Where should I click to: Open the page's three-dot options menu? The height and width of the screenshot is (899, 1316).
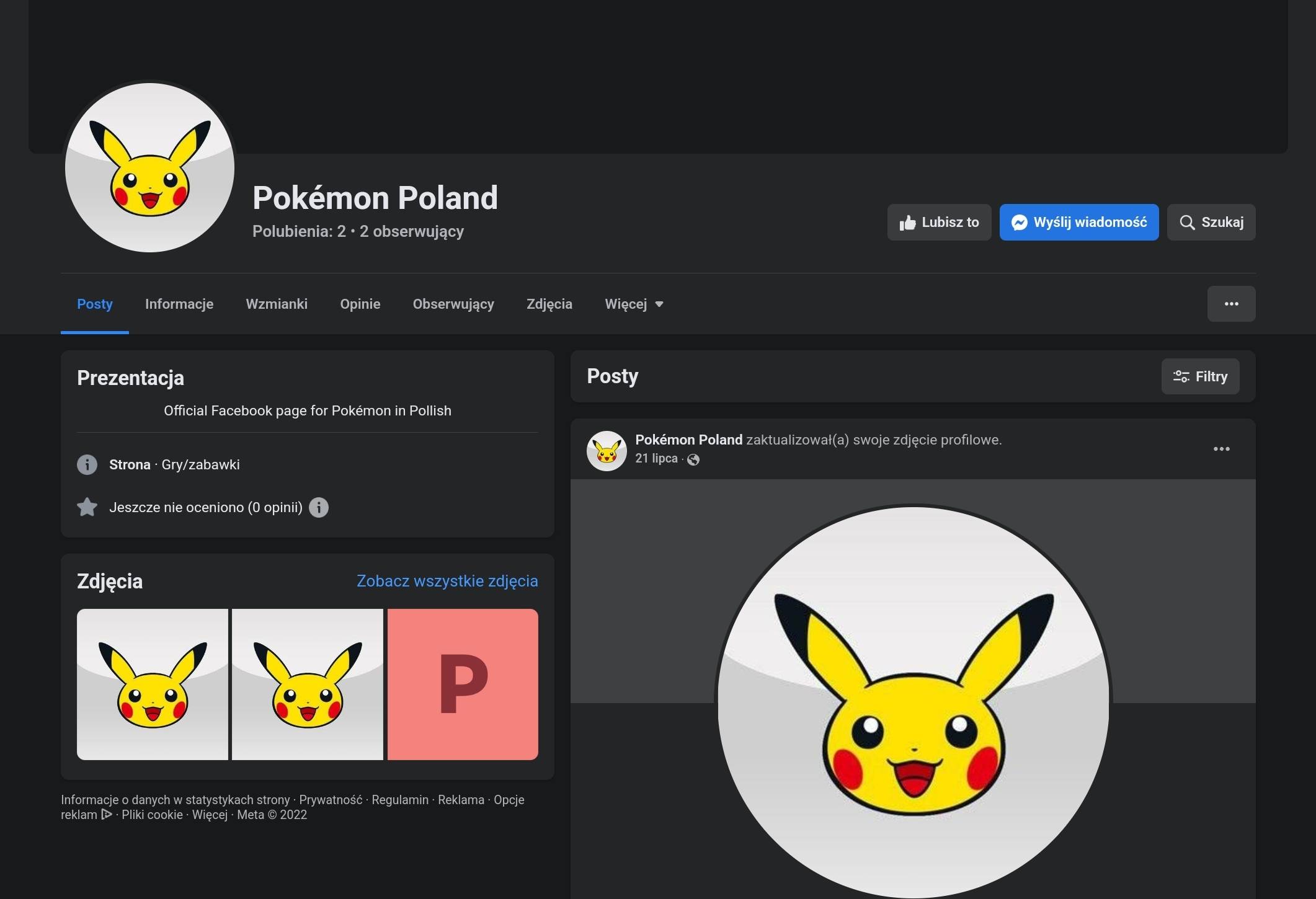(x=1232, y=304)
